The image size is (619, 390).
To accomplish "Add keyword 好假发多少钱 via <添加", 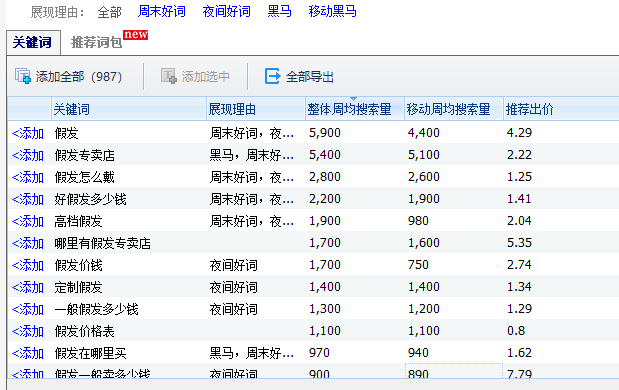I will [x=28, y=199].
